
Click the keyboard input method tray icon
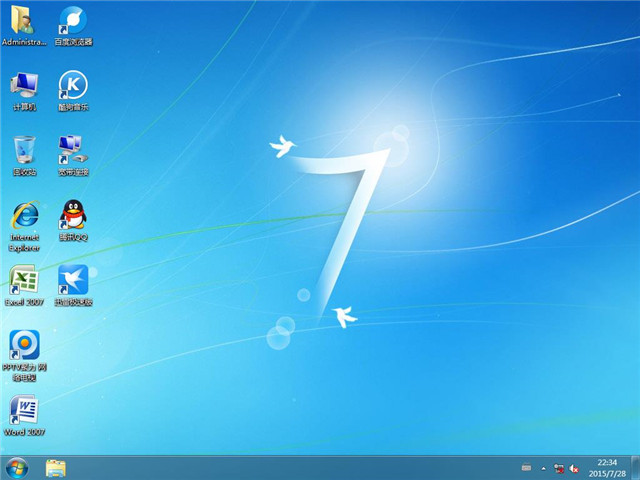coord(527,468)
